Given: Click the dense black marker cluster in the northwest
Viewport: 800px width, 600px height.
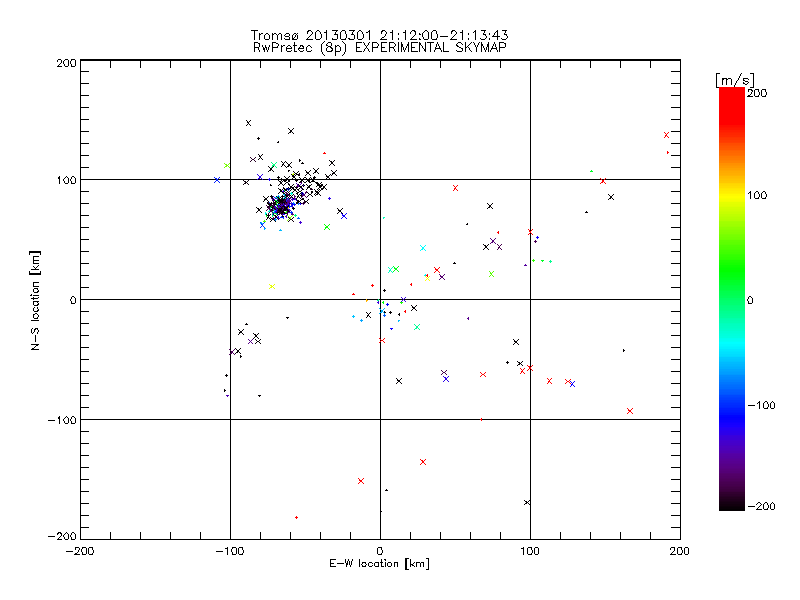Looking at the screenshot, I should (x=282, y=206).
